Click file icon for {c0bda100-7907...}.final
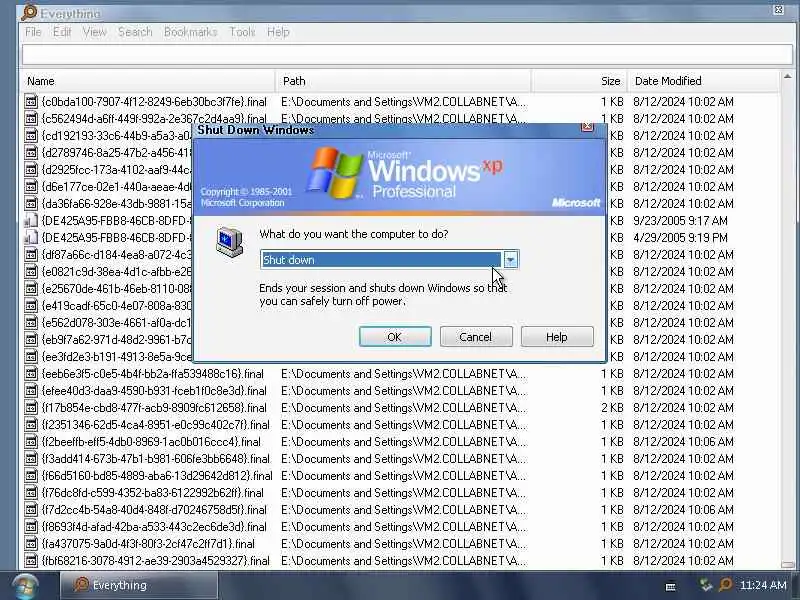This screenshot has width=800, height=600. point(31,102)
